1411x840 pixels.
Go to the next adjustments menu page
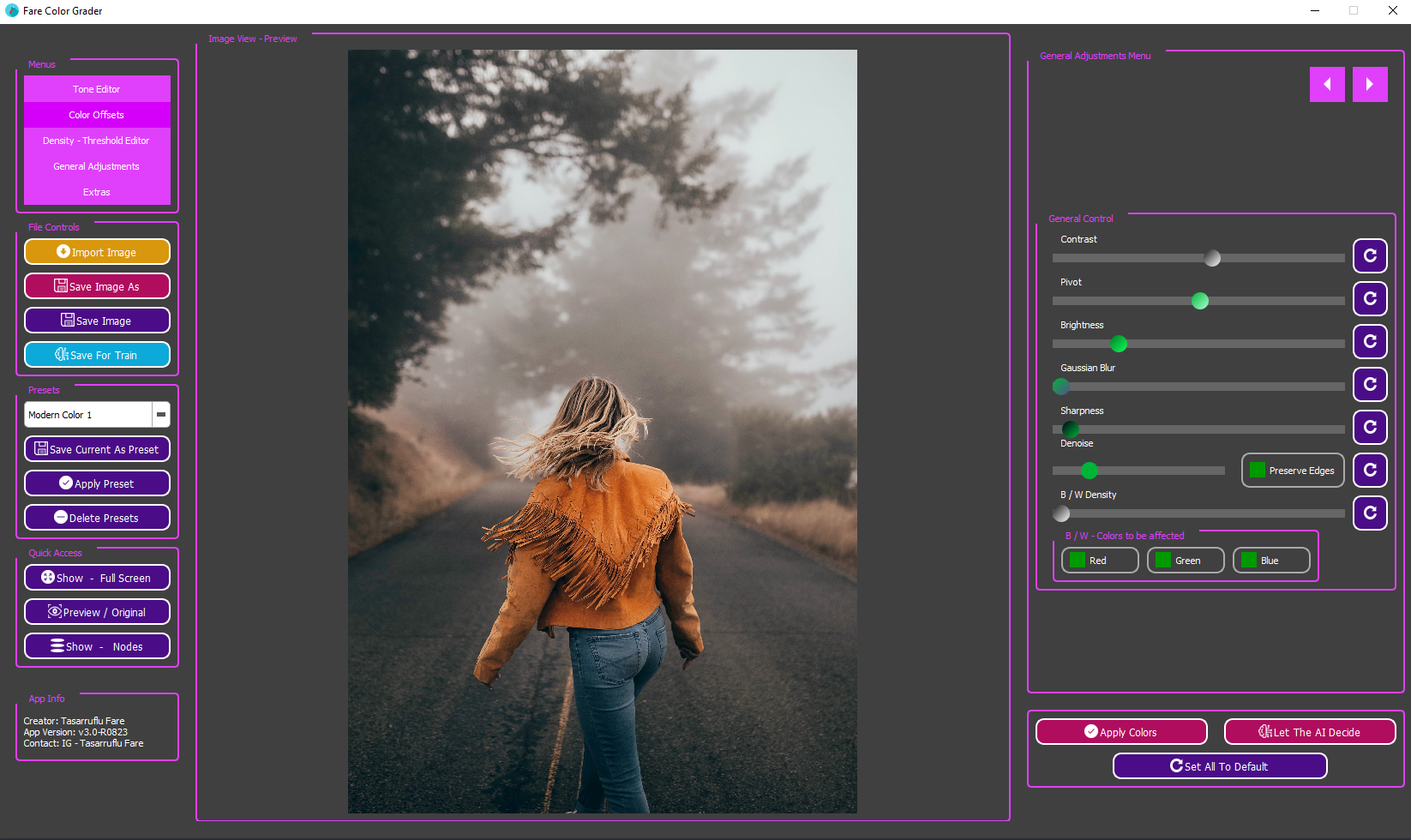[1369, 84]
